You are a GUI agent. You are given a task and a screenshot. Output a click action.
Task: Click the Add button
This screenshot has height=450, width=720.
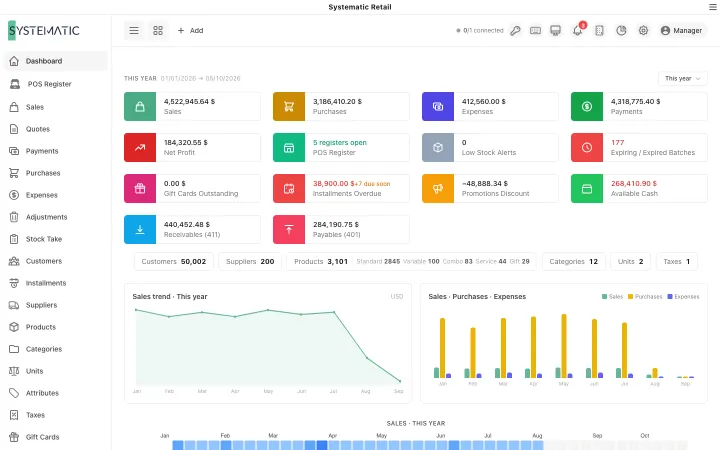pos(191,30)
